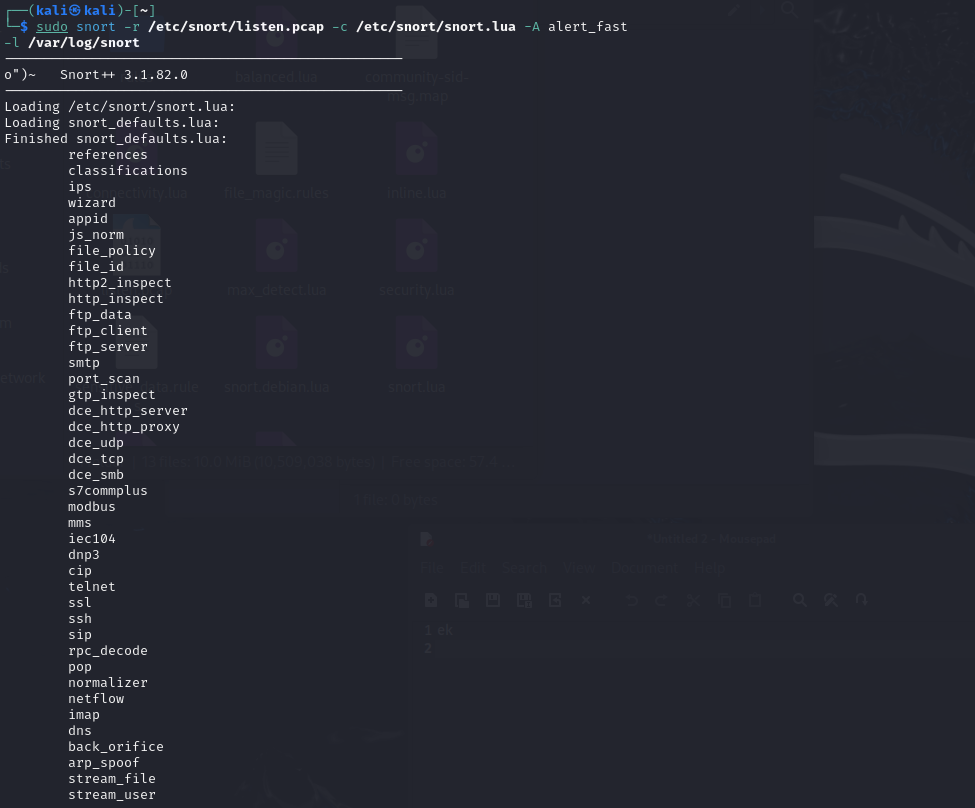Select max_detect.lua file icon in file manager
Image resolution: width=975 pixels, height=808 pixels.
click(x=276, y=246)
